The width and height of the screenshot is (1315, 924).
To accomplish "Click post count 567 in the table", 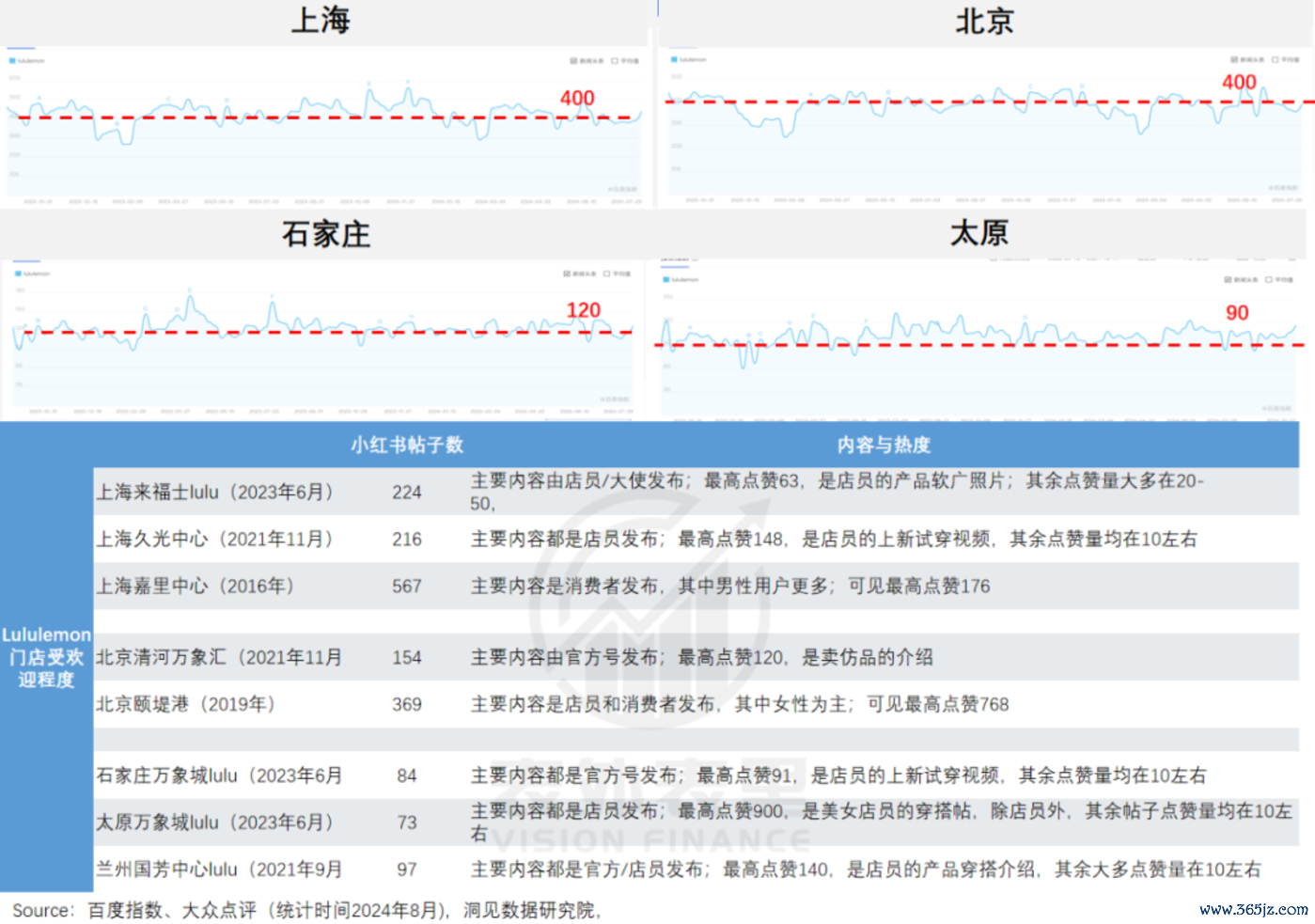I will click(407, 587).
